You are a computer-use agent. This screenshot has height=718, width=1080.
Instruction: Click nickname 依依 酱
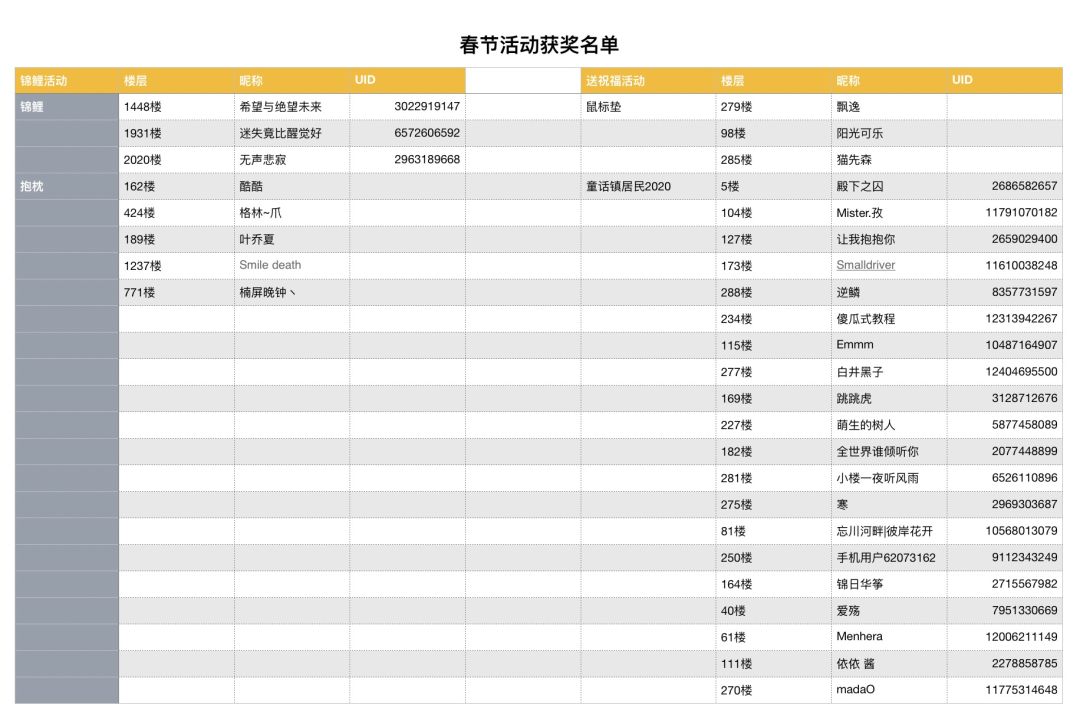855,664
